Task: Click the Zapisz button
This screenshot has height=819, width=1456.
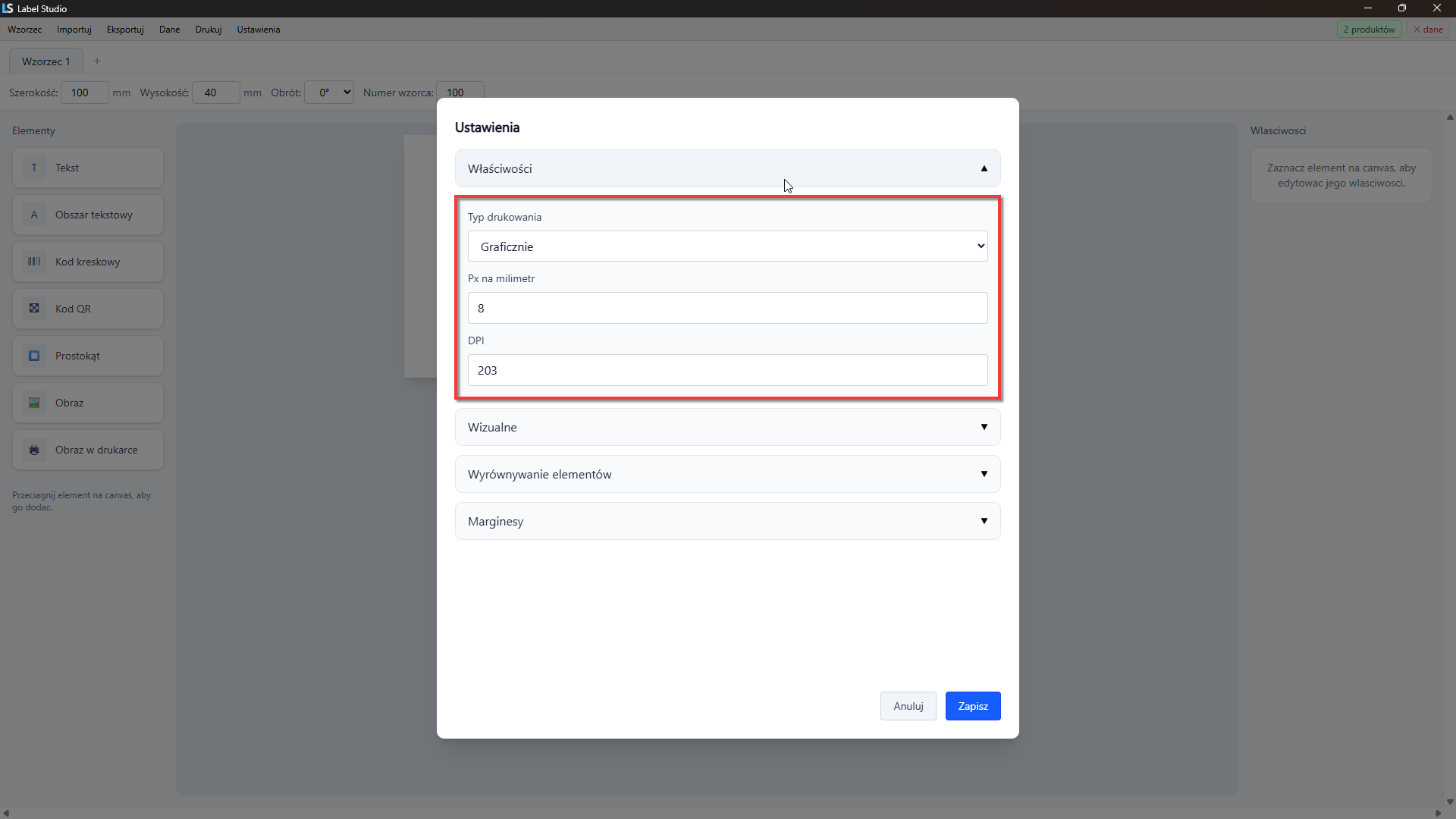Action: pos(973,706)
